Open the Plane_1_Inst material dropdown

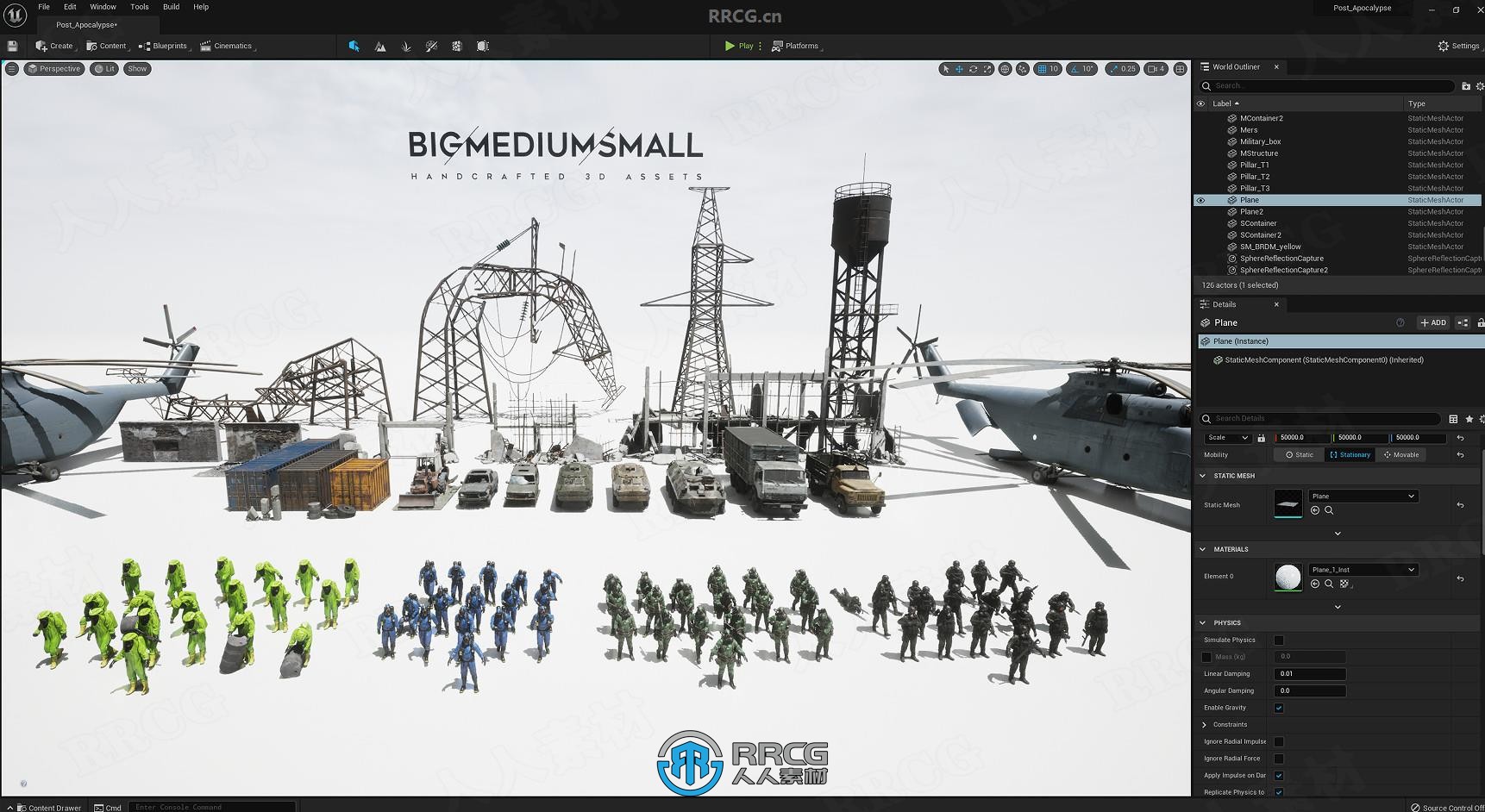[1363, 570]
